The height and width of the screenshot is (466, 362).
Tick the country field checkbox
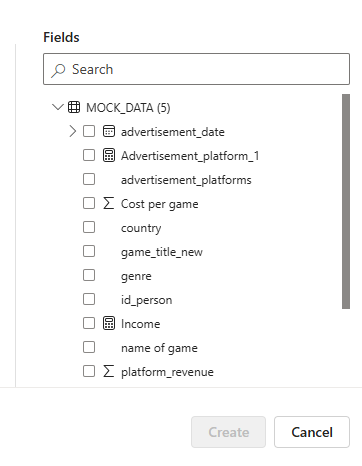pyautogui.click(x=89, y=227)
